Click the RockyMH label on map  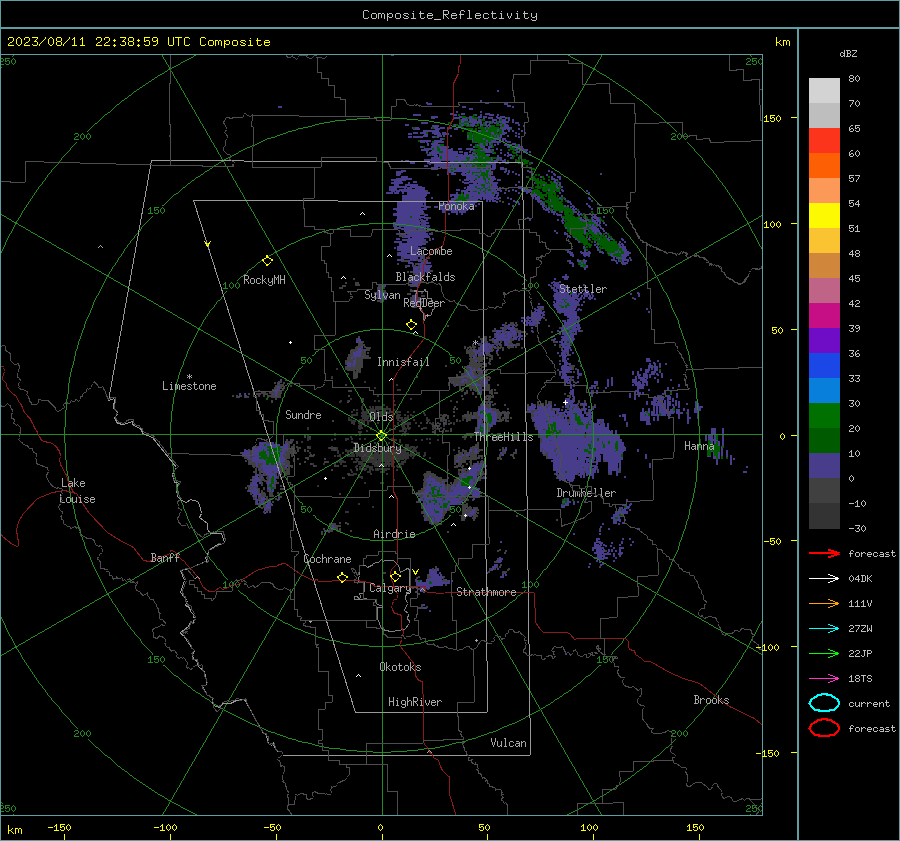264,280
